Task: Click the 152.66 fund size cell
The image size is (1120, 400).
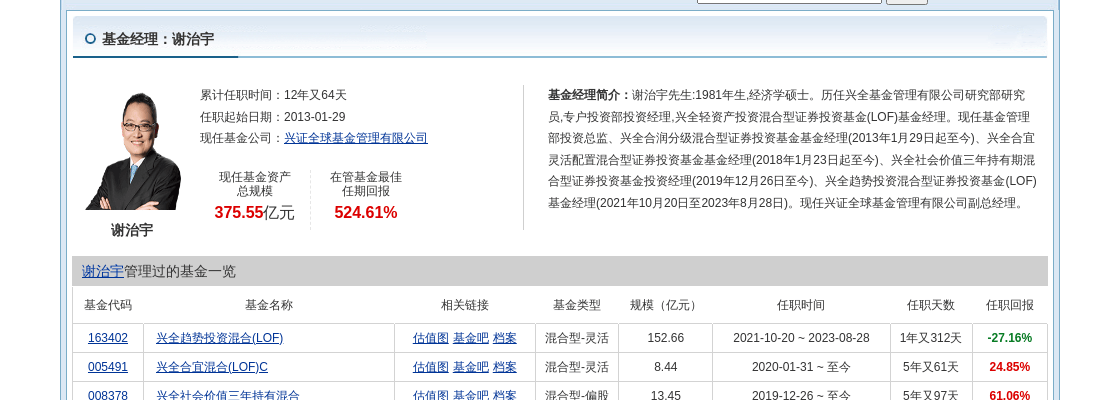Action: 665,338
